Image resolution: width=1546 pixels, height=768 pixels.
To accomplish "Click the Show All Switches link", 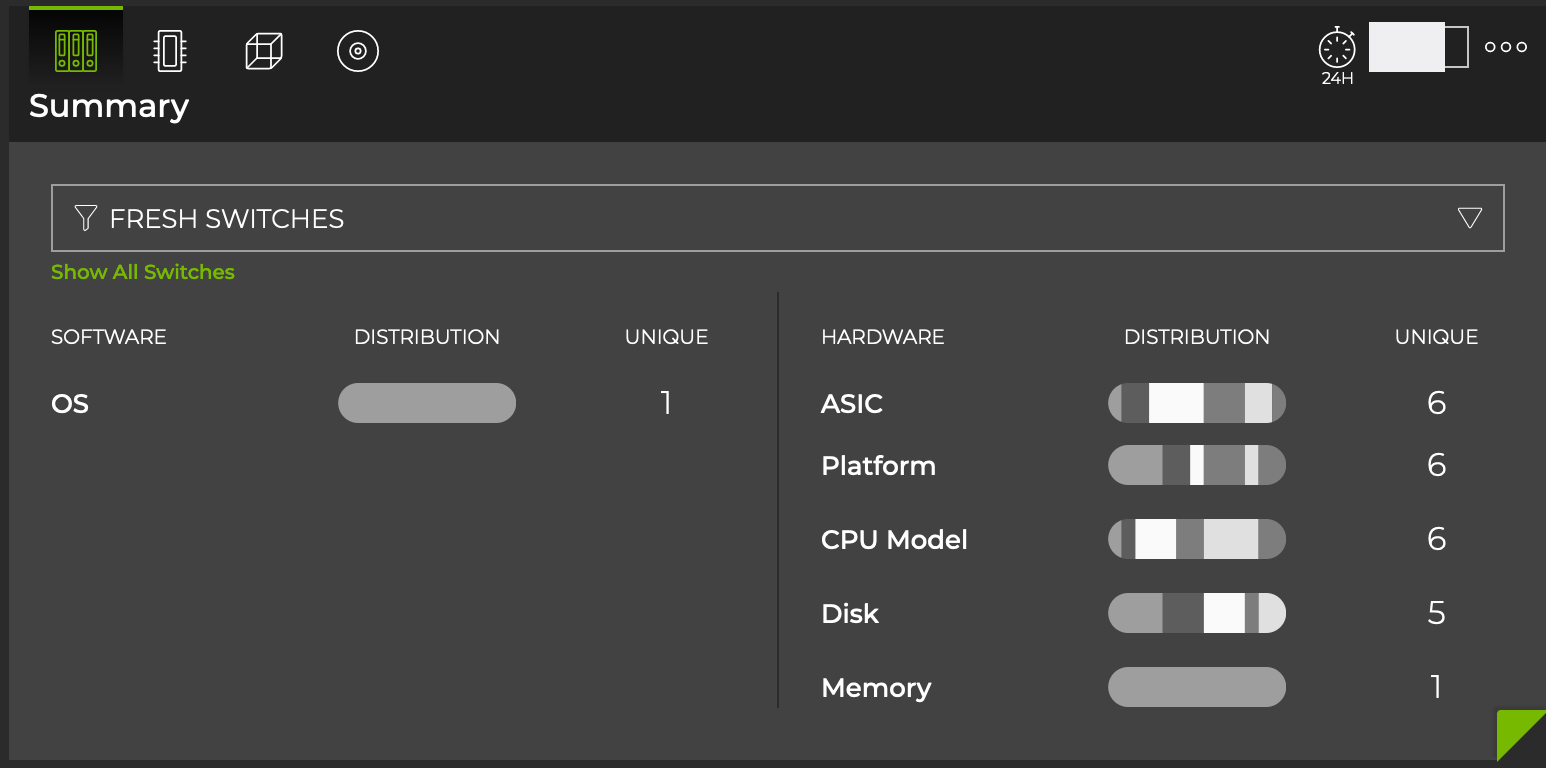I will pyautogui.click(x=143, y=272).
